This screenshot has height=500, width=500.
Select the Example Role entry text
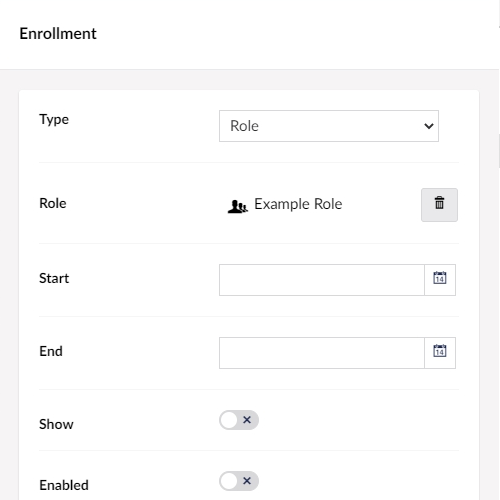(298, 204)
